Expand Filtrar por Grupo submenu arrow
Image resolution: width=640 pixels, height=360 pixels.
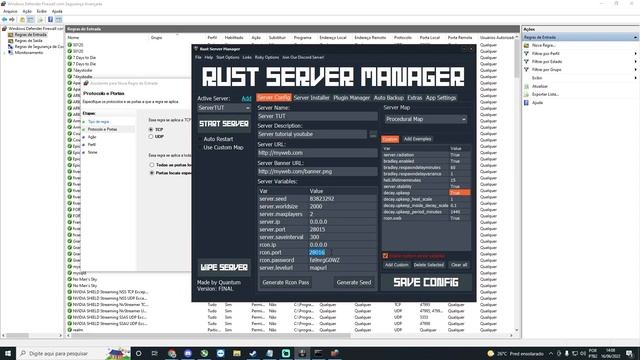(635, 70)
